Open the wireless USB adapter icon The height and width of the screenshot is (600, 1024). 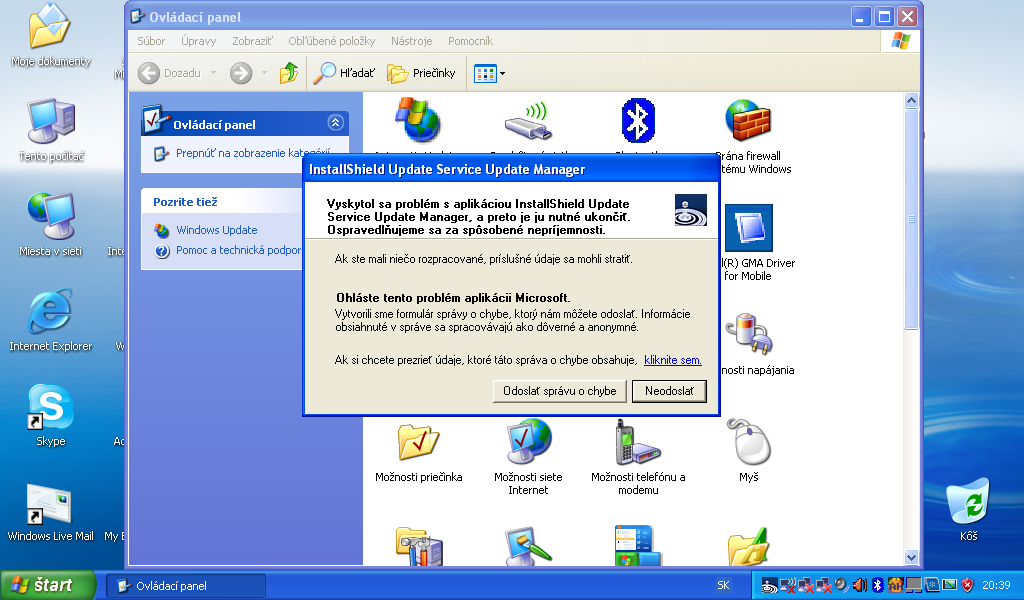[x=527, y=121]
